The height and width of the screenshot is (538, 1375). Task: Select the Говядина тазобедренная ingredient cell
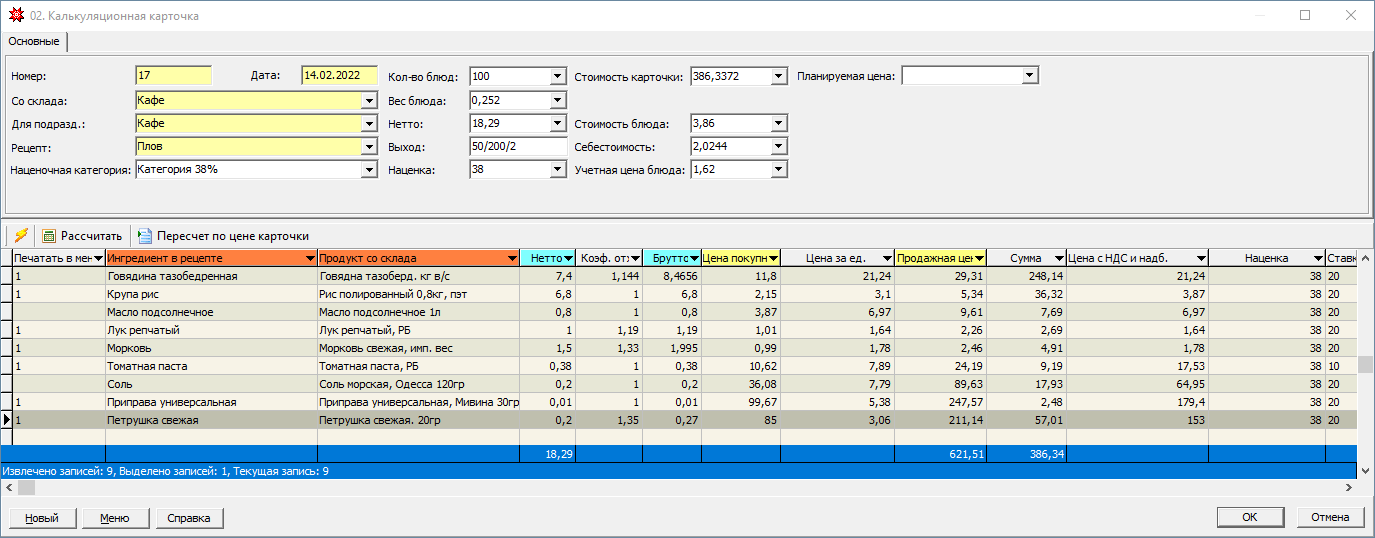click(211, 276)
